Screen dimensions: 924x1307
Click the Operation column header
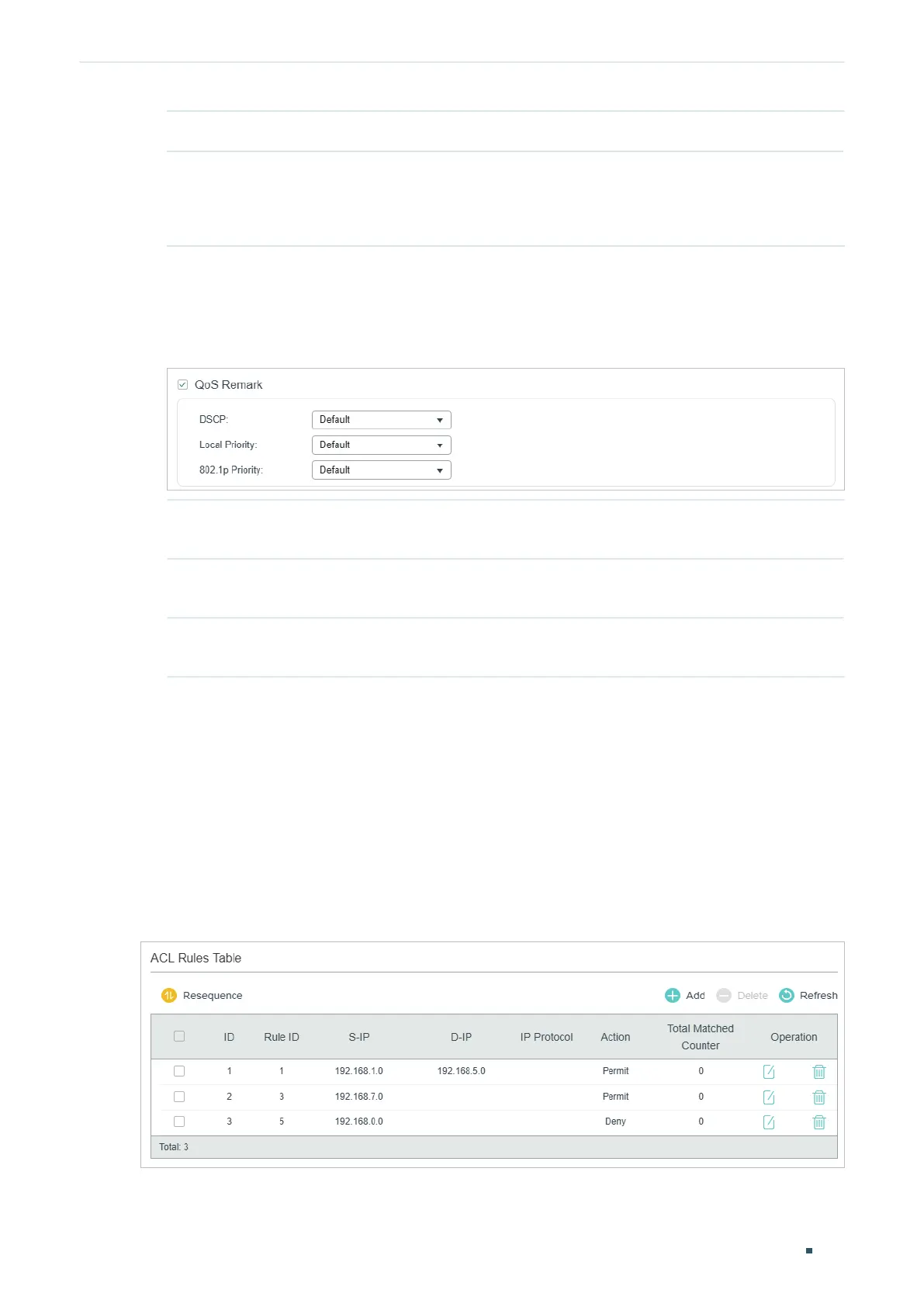(794, 1037)
